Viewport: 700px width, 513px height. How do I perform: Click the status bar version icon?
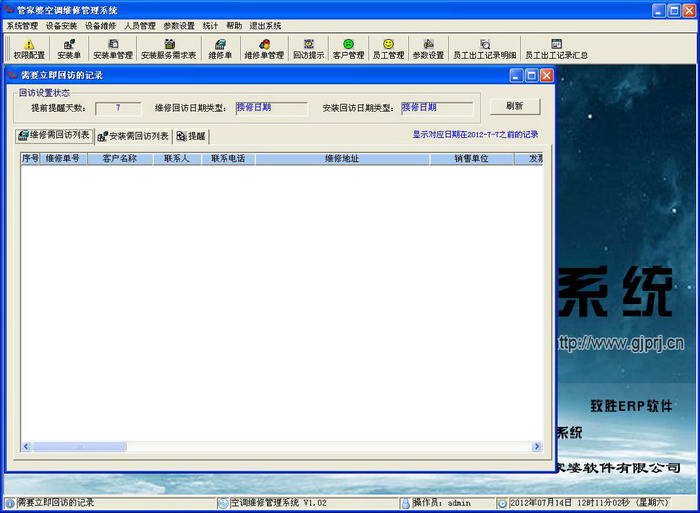(x=223, y=503)
